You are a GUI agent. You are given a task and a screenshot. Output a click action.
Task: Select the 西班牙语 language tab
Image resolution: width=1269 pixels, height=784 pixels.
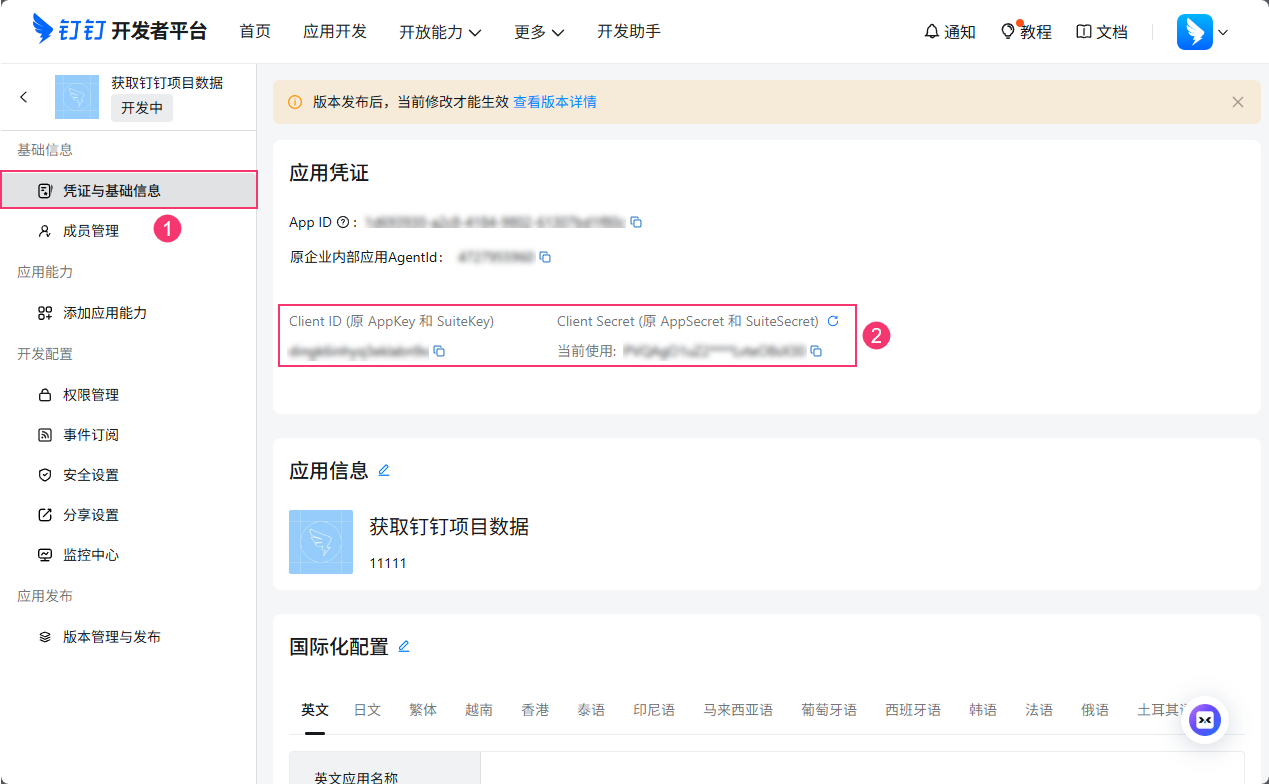(913, 710)
